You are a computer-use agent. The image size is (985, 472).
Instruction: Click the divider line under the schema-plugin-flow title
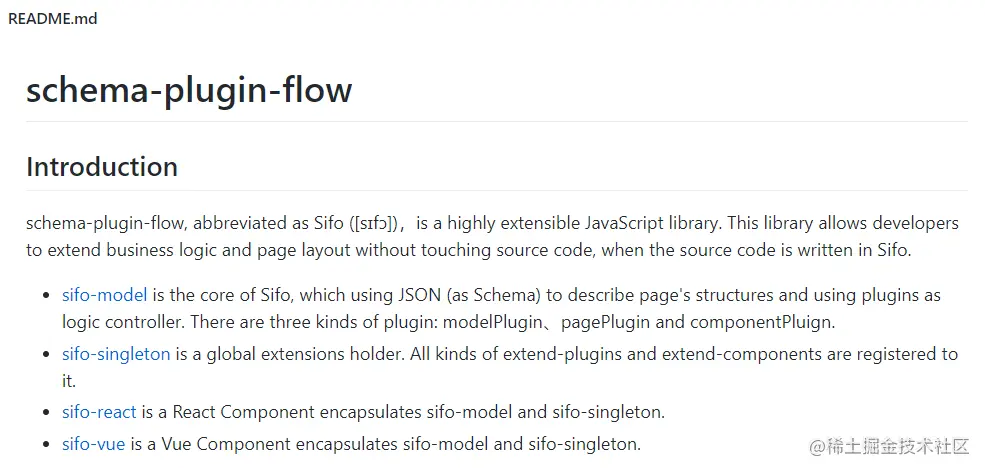[497, 121]
